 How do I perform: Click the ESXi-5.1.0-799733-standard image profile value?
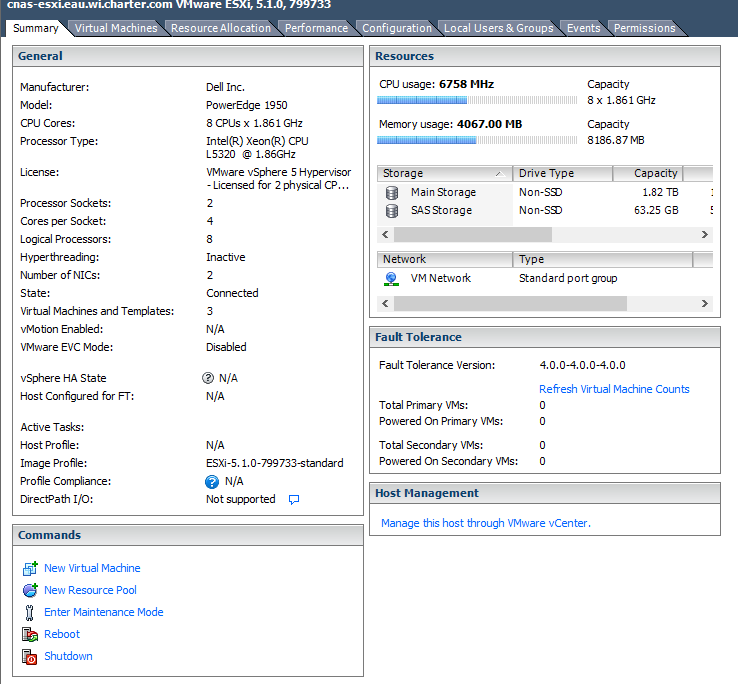[275, 463]
